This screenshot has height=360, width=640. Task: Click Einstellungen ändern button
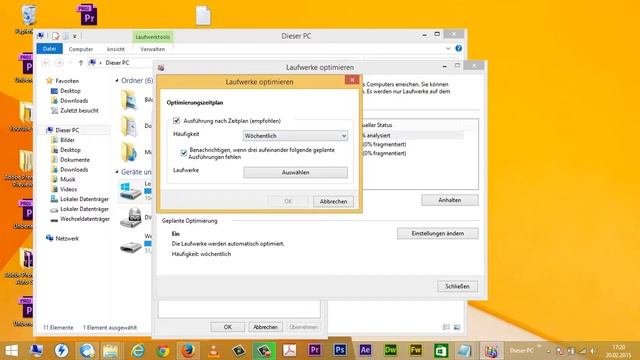pos(438,233)
